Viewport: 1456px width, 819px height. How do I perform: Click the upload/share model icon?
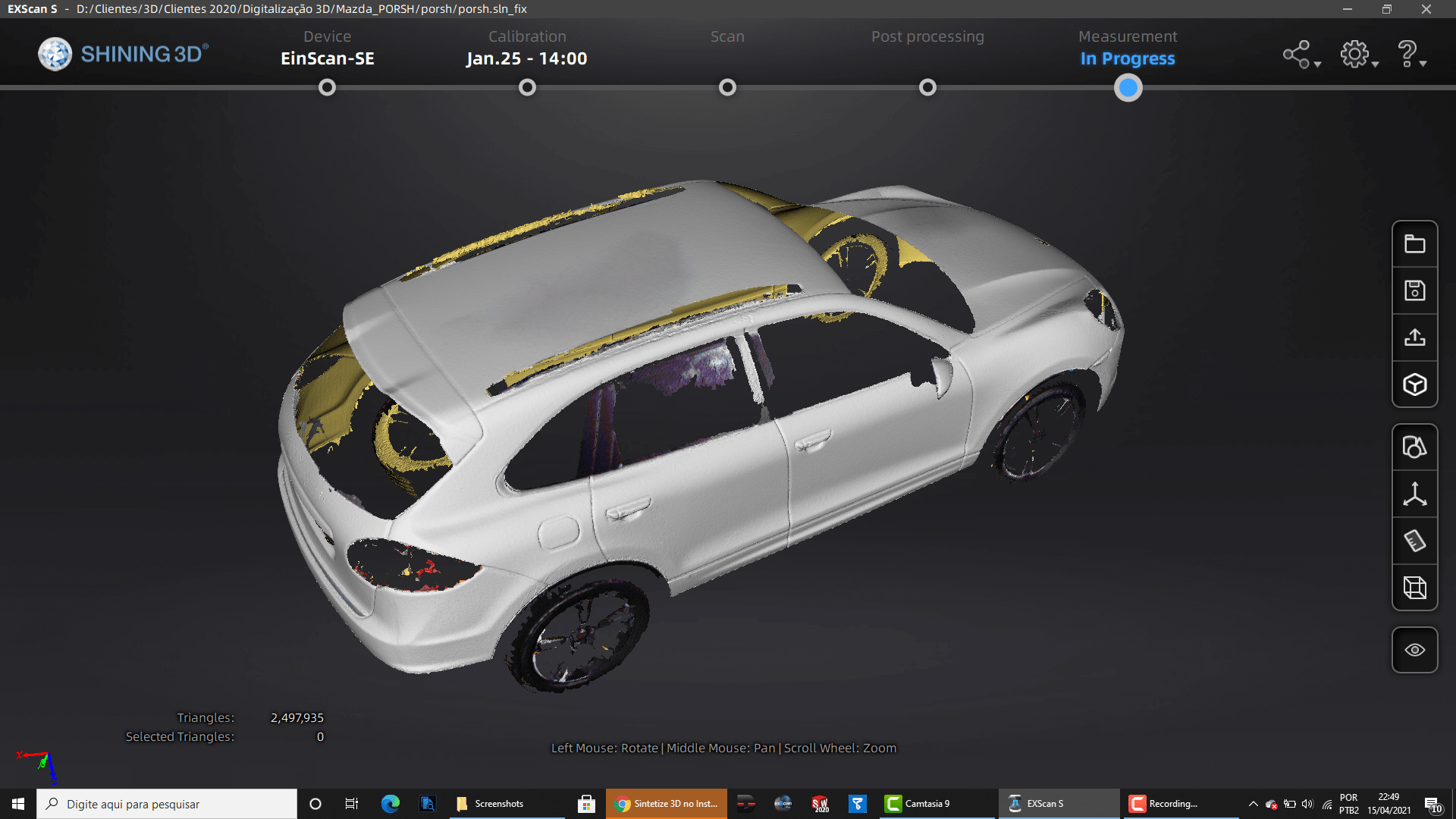1414,337
